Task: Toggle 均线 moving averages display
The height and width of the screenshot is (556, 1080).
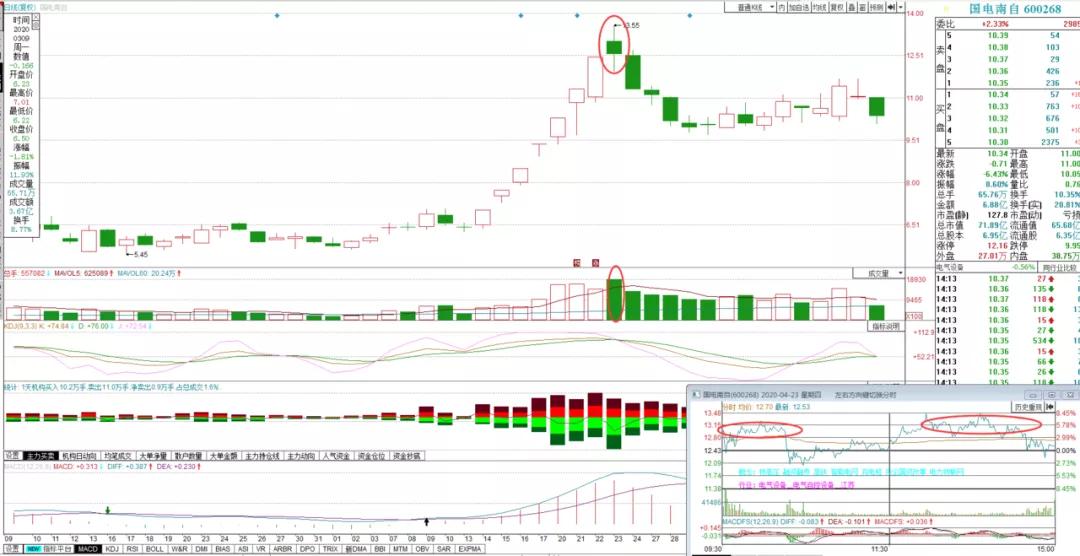Action: [820, 6]
